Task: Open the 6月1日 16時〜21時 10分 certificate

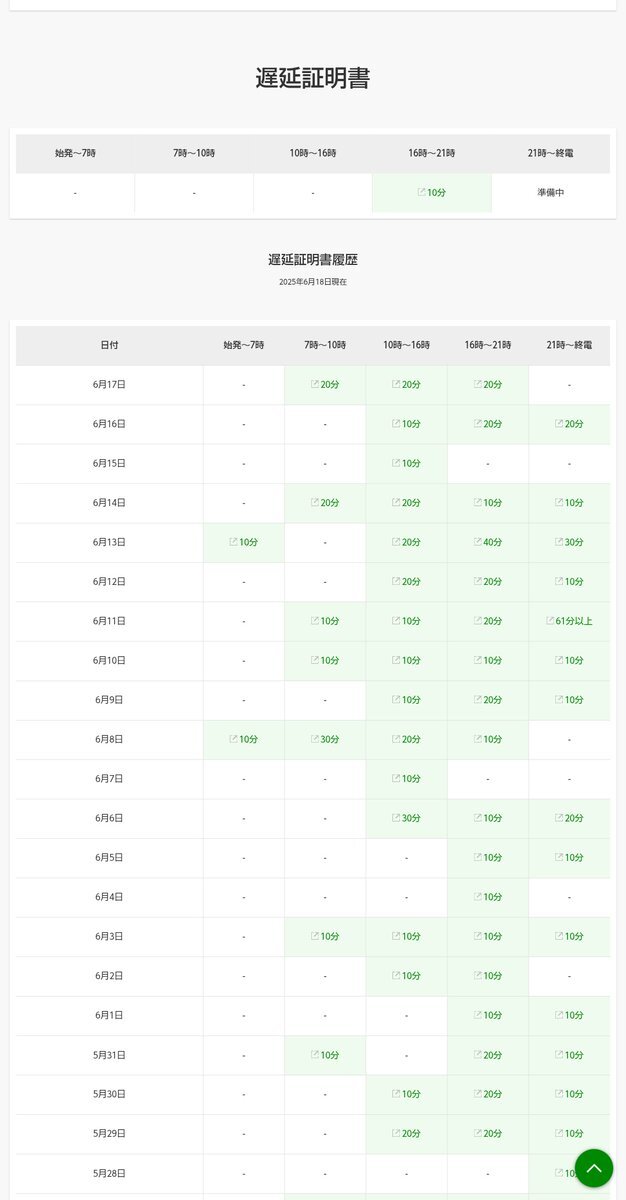Action: coord(488,1015)
